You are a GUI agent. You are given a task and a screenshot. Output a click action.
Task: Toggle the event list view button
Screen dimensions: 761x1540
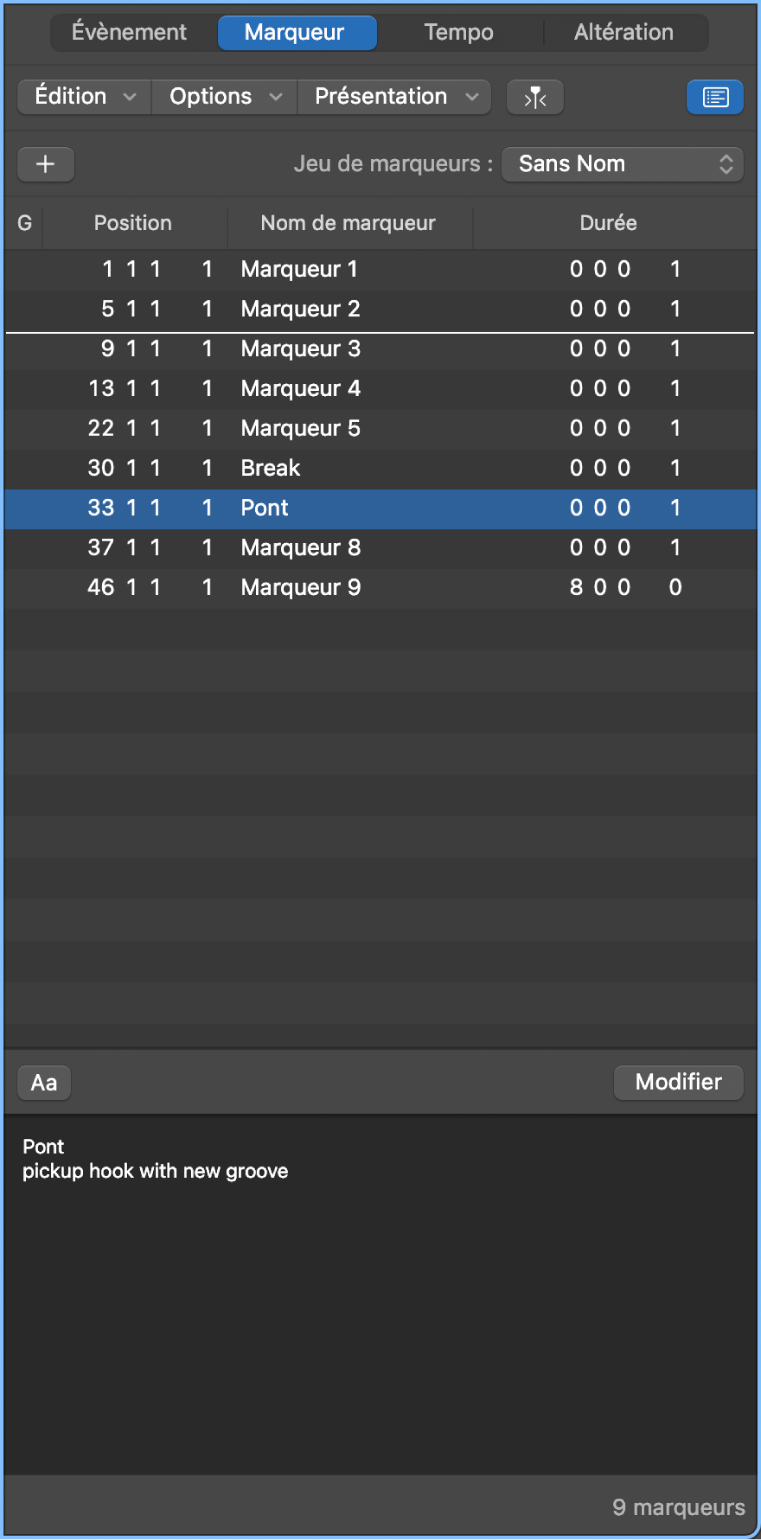tap(715, 97)
